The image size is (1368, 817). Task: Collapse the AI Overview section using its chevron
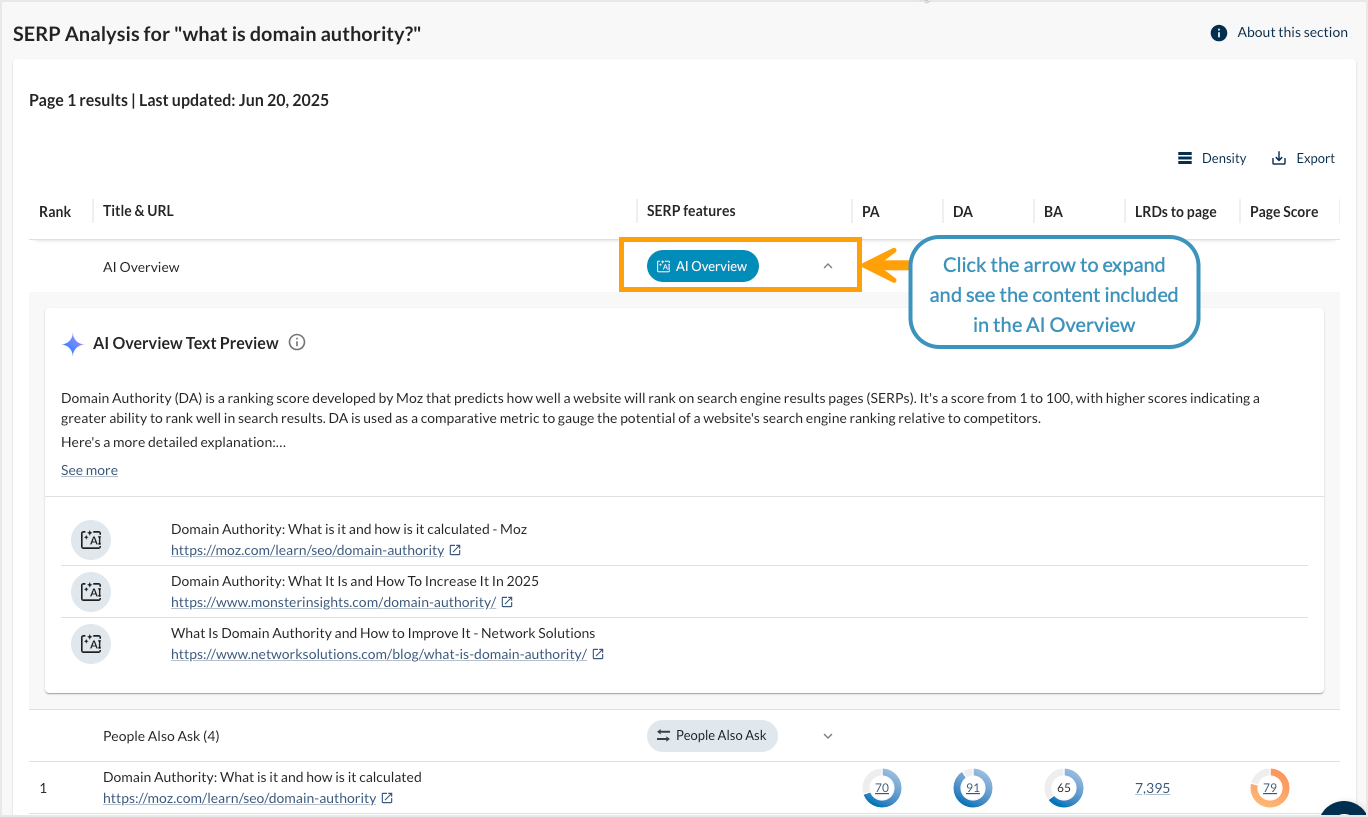(x=827, y=266)
